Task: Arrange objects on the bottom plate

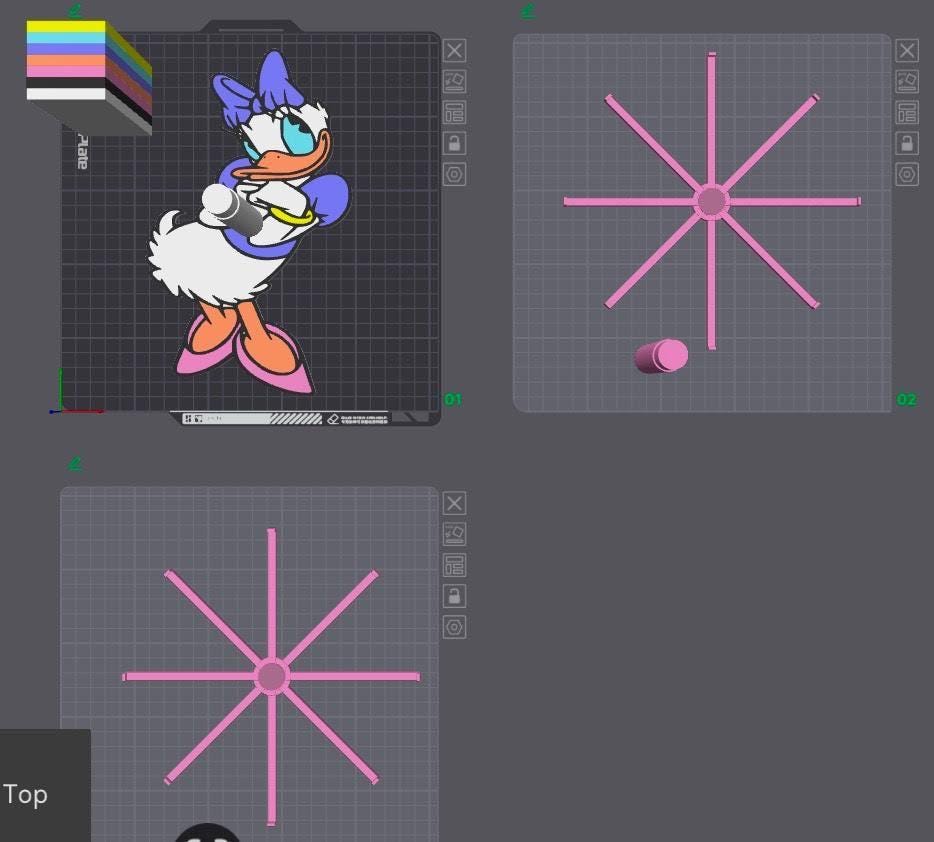Action: coord(454,565)
